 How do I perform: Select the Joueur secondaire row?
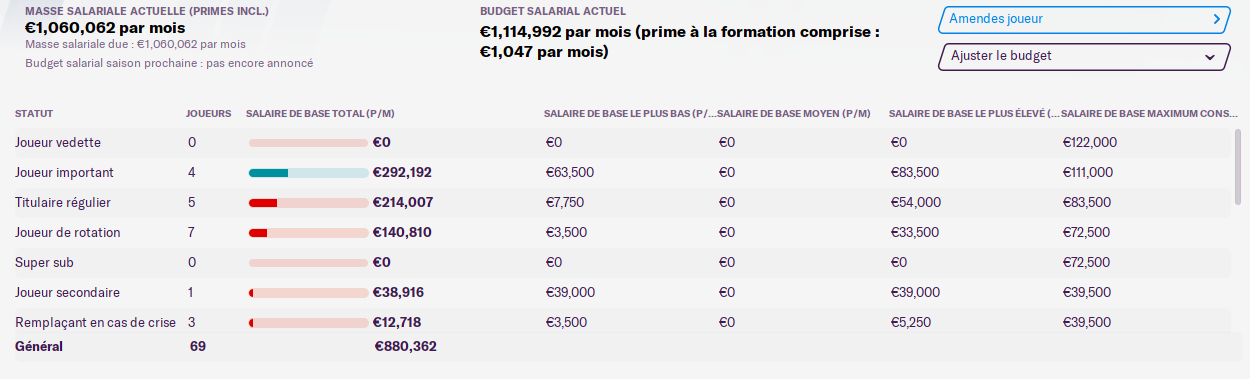620,293
